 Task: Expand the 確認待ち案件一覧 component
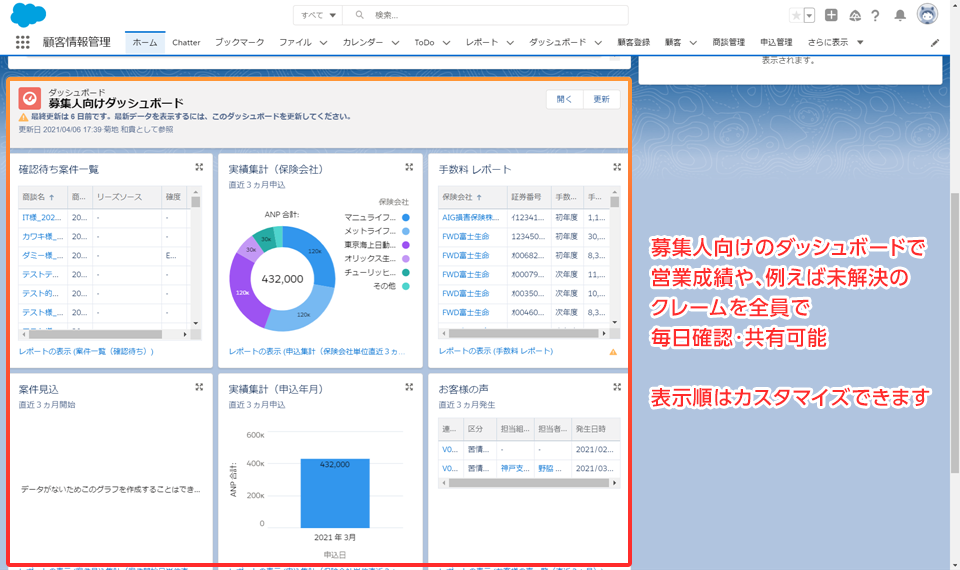pos(199,167)
